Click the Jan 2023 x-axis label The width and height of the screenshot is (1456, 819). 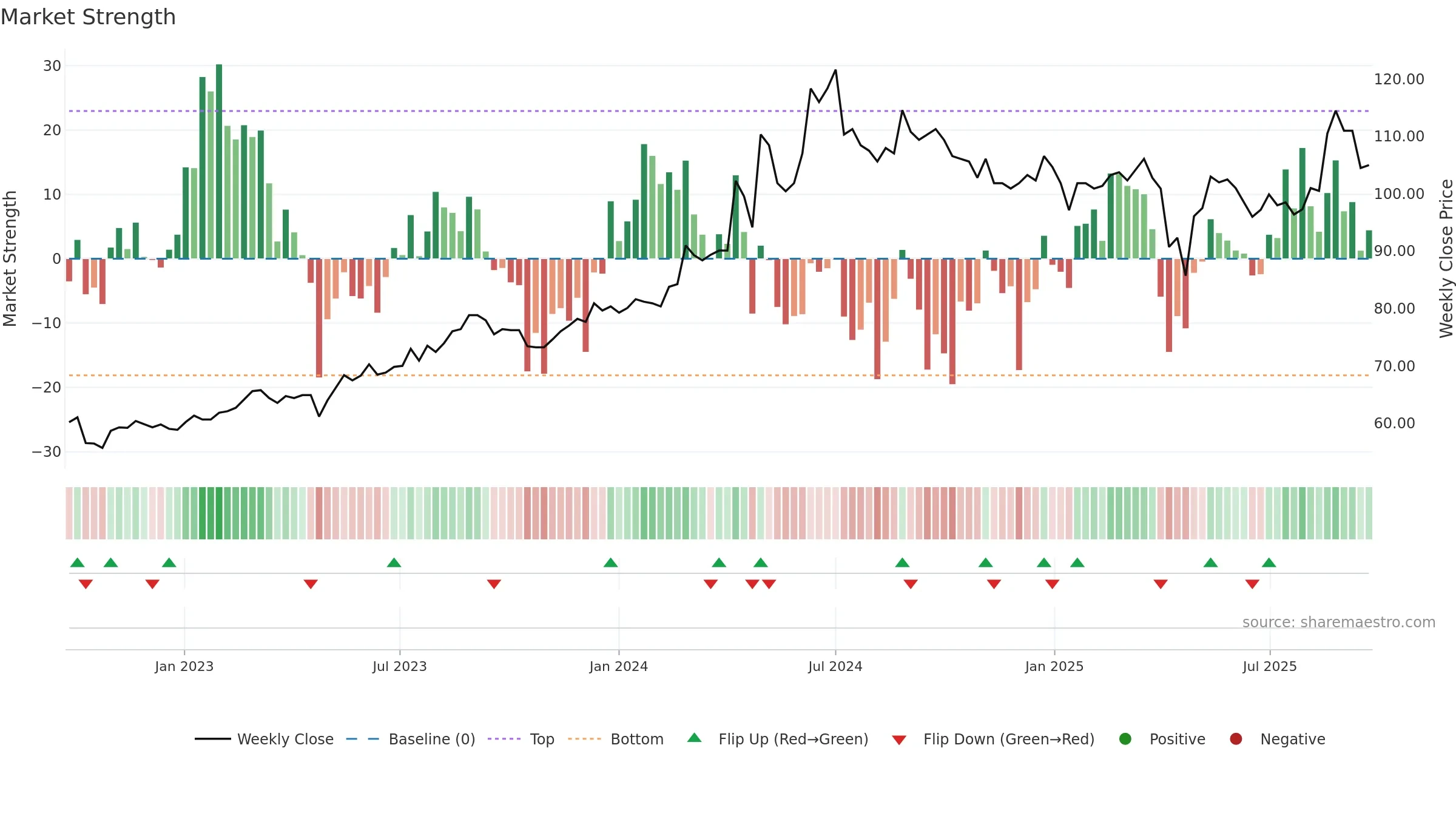pyautogui.click(x=184, y=667)
